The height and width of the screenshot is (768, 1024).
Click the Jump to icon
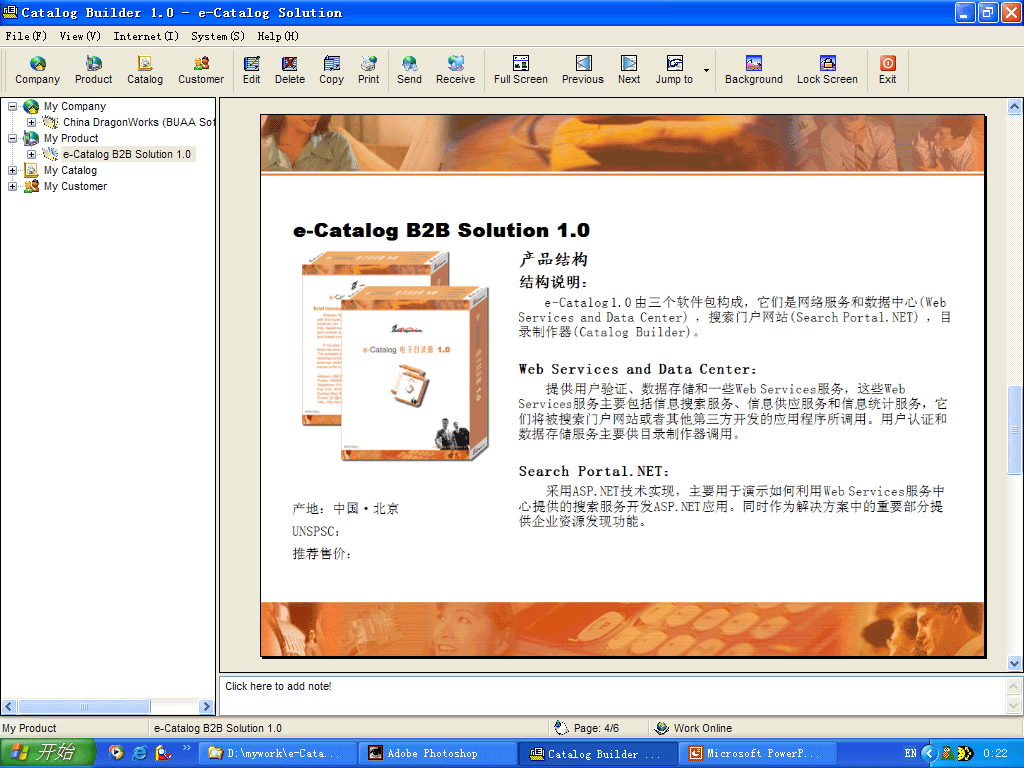click(x=674, y=70)
